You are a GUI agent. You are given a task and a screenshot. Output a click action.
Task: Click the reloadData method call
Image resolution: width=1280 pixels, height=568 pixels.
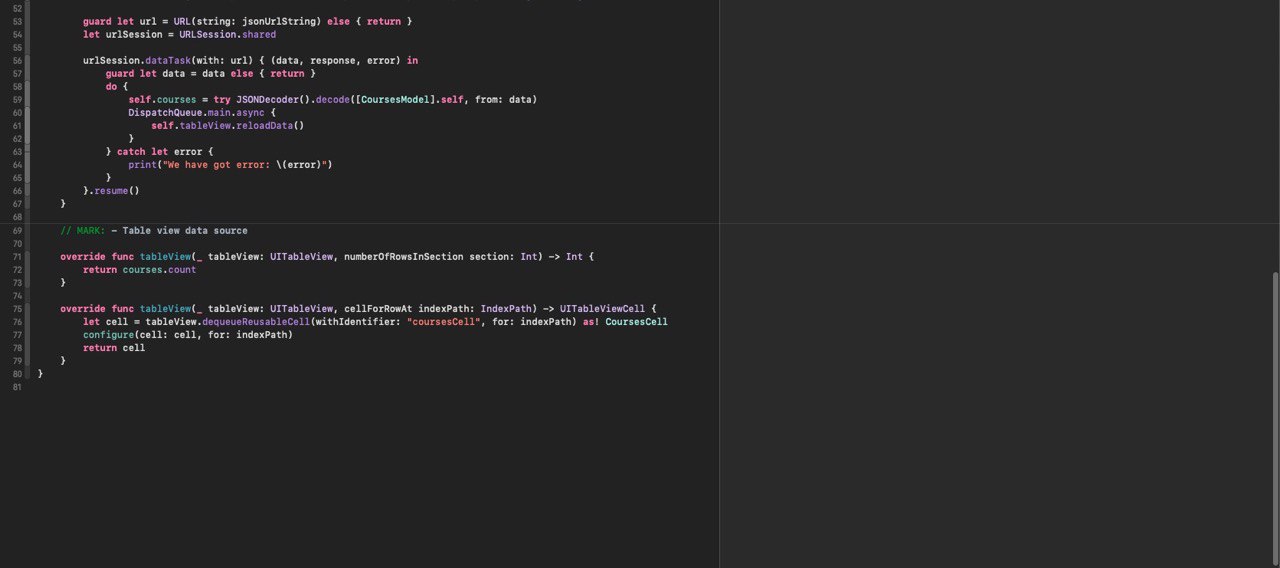pos(264,125)
